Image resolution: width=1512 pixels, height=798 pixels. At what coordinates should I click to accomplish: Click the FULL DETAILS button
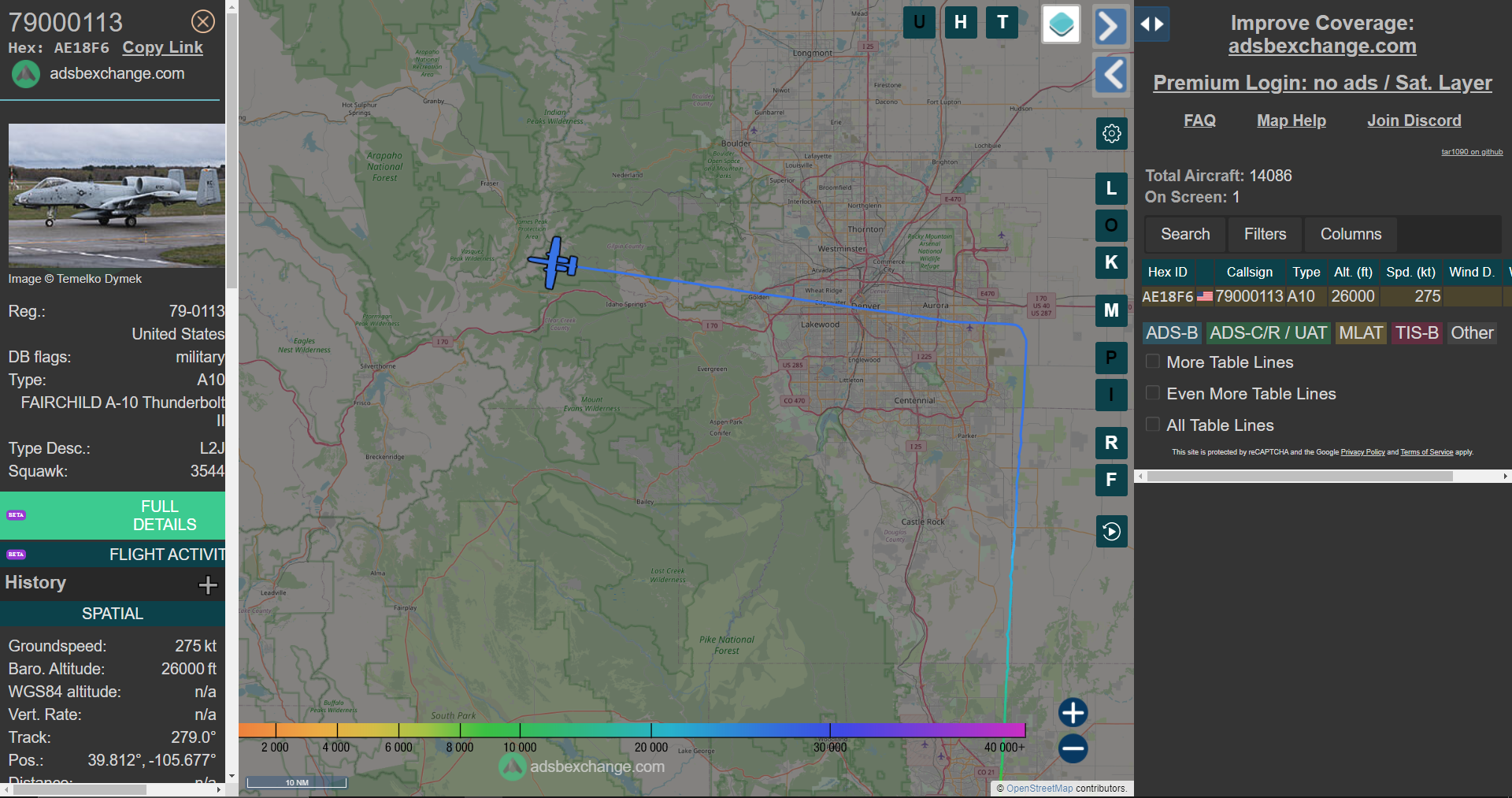tap(113, 515)
